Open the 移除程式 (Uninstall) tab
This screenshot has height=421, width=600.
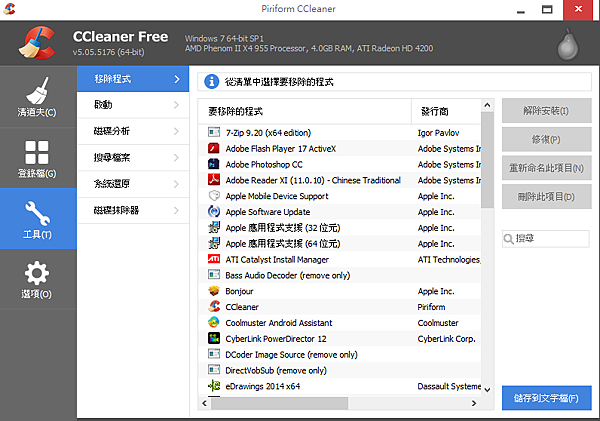pos(133,79)
